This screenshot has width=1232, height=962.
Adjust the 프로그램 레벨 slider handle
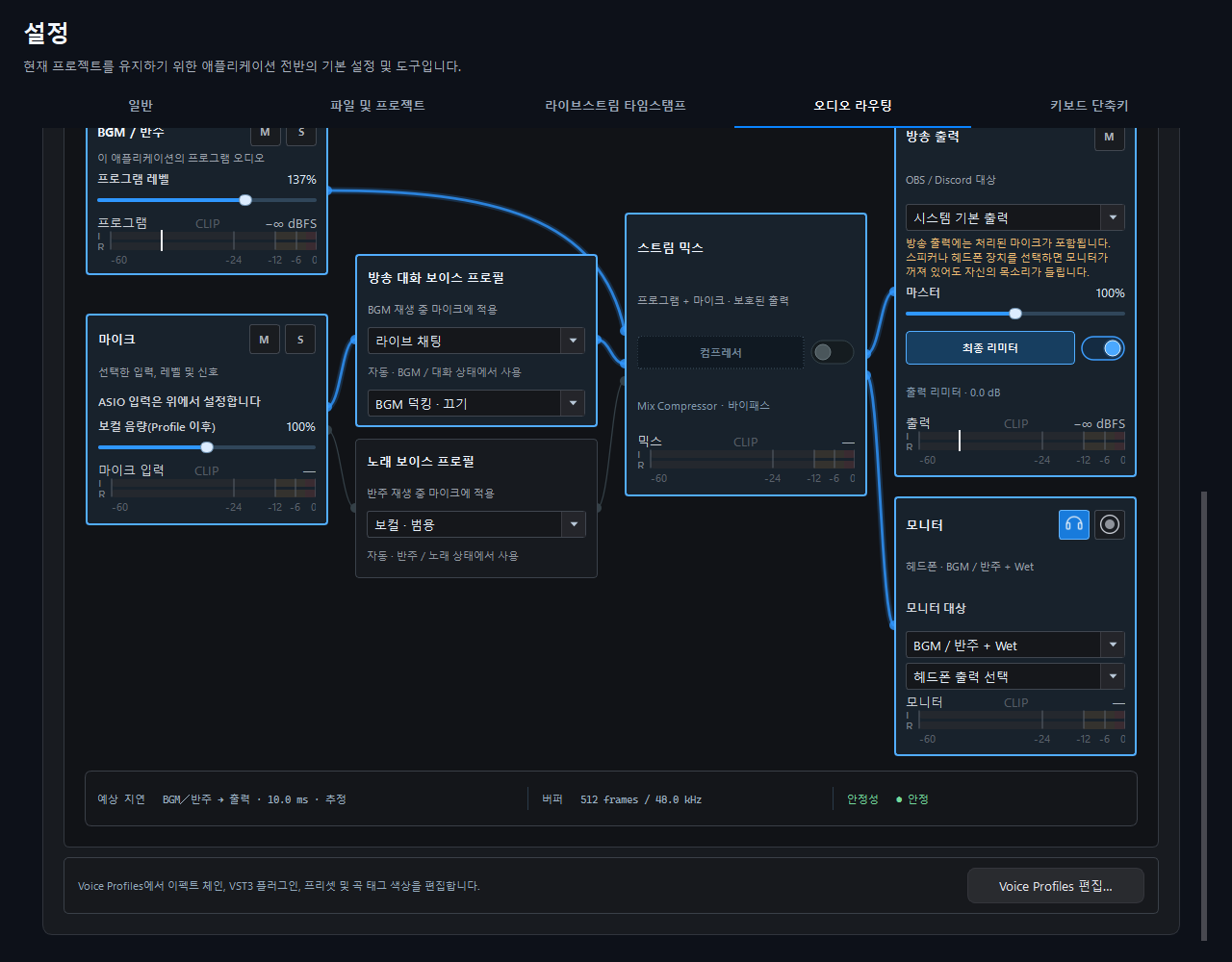tap(245, 200)
